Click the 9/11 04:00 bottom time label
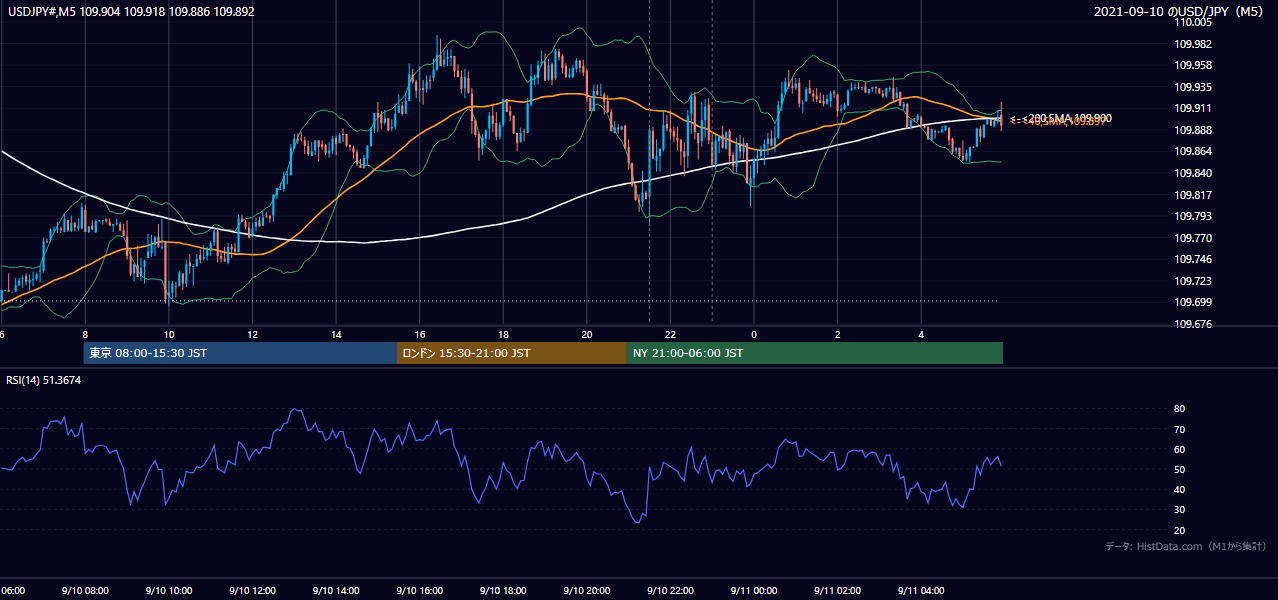Image resolution: width=1278 pixels, height=600 pixels. [921, 591]
